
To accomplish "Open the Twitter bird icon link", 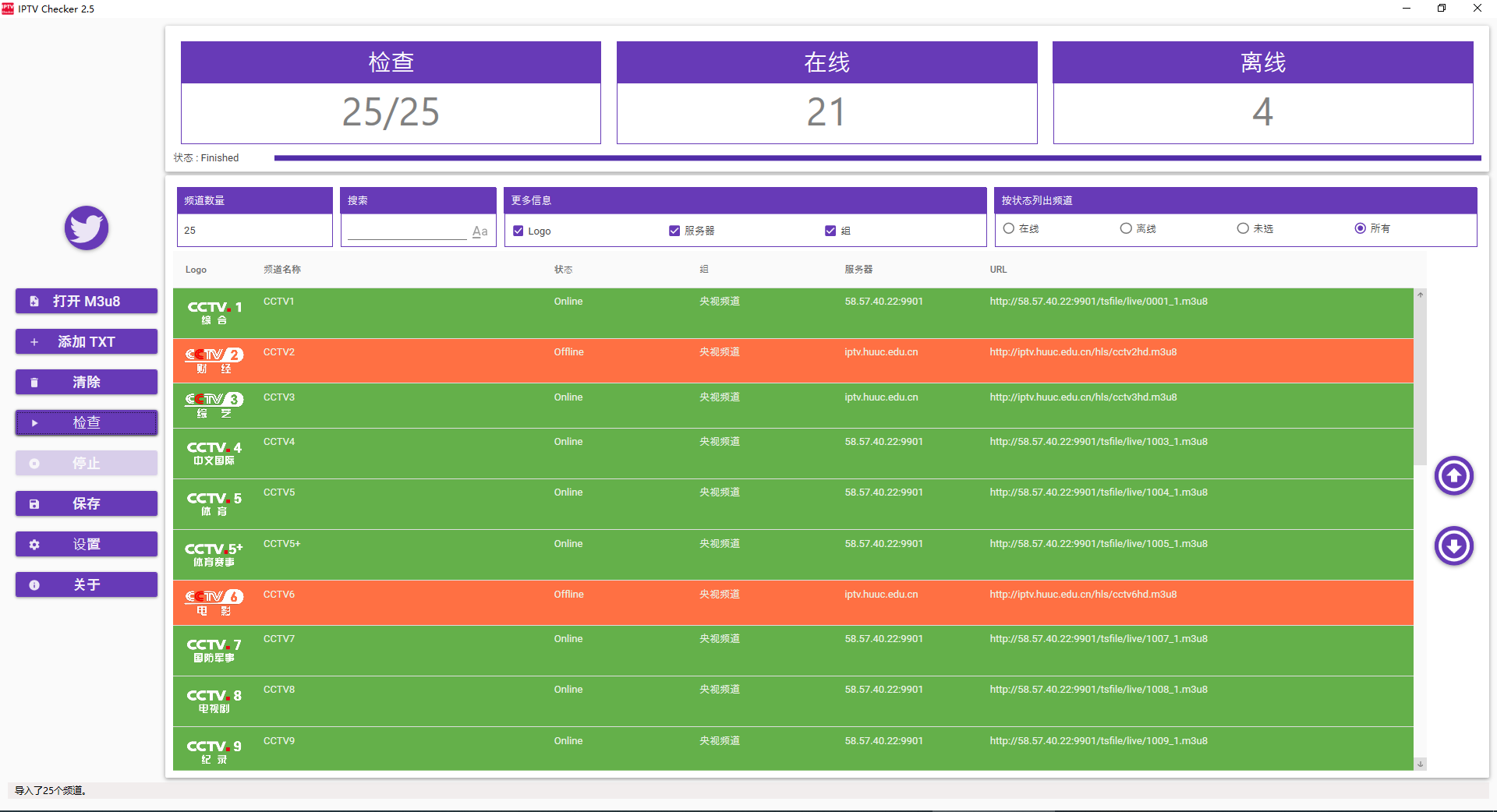I will [87, 228].
